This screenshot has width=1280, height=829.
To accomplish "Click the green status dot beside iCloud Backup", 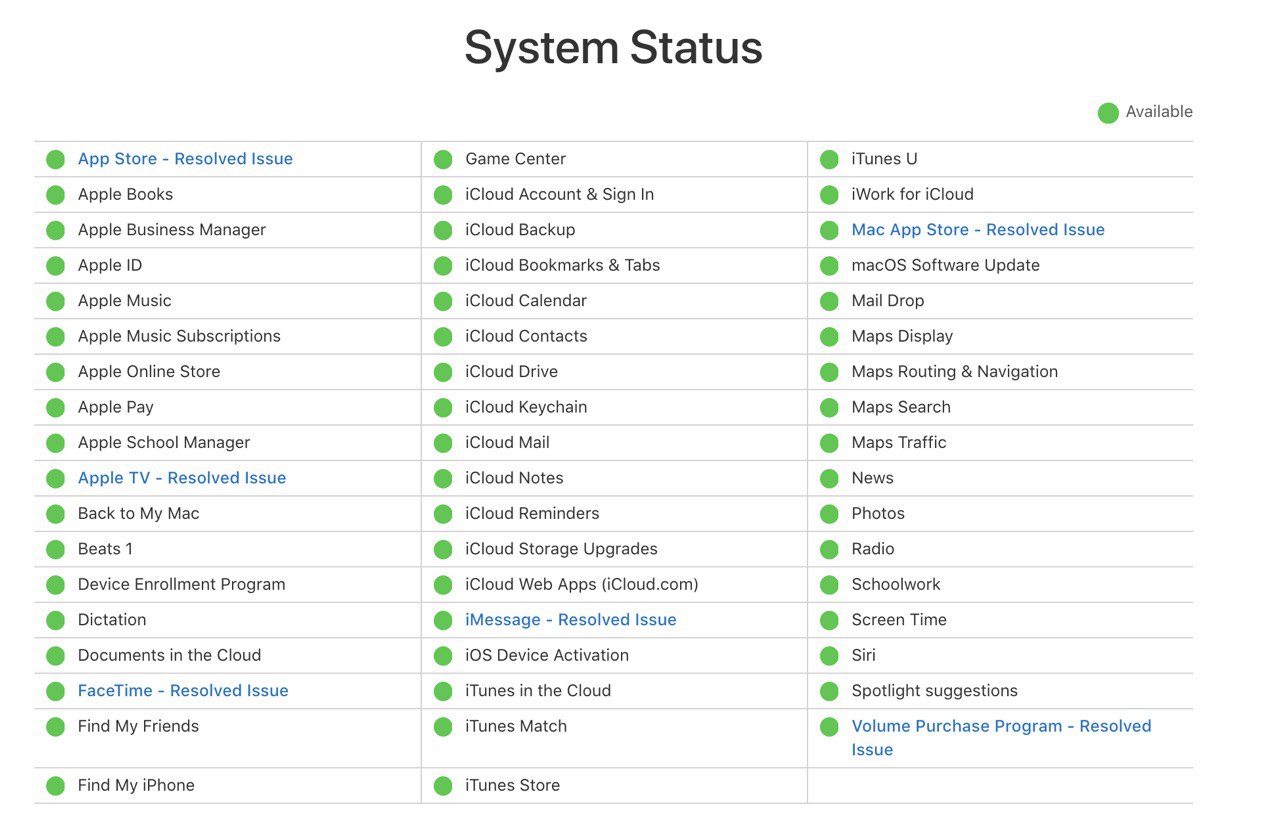I will [443, 231].
